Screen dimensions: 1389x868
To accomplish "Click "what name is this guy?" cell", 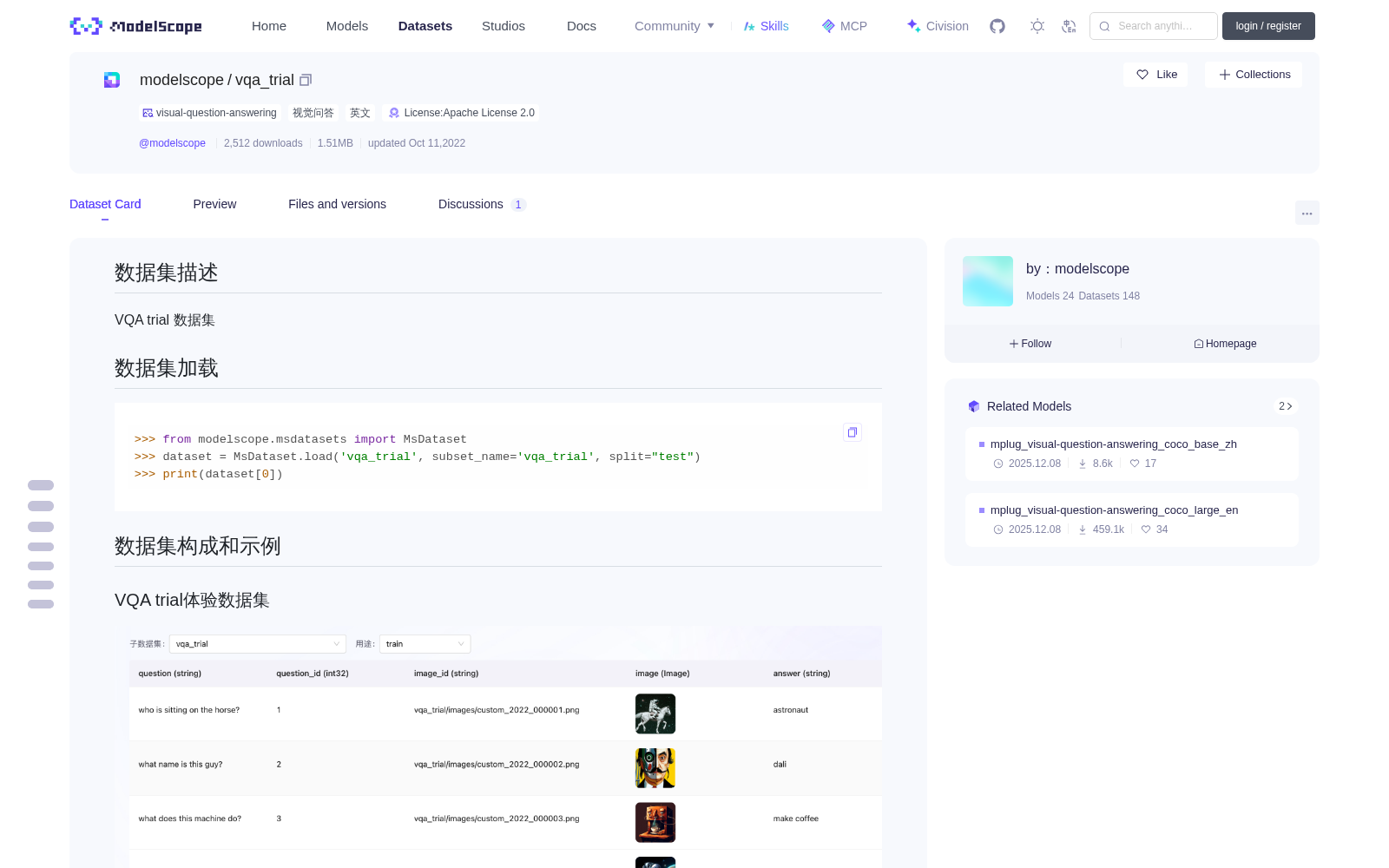I will point(181,765).
